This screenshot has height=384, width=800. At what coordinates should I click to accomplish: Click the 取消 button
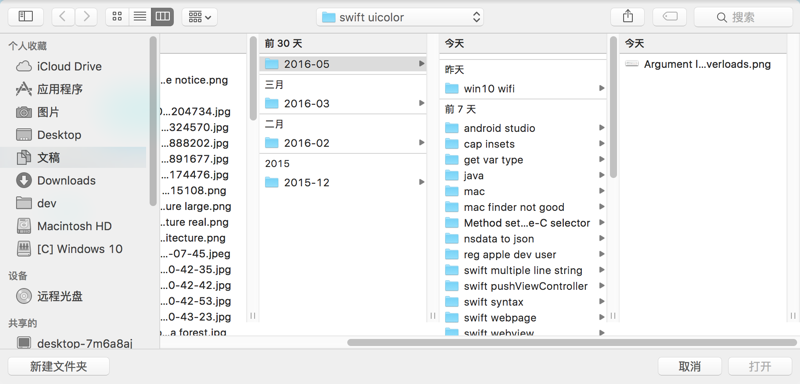click(x=689, y=366)
